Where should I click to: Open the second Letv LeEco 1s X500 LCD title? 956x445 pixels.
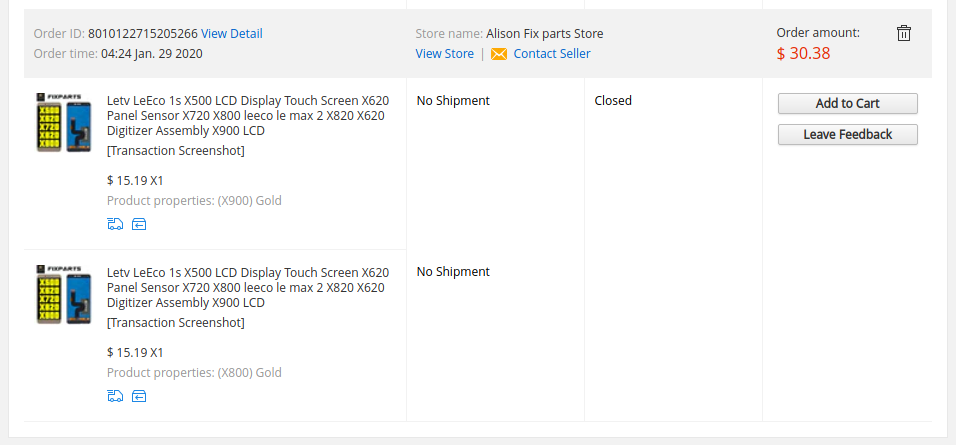click(248, 288)
